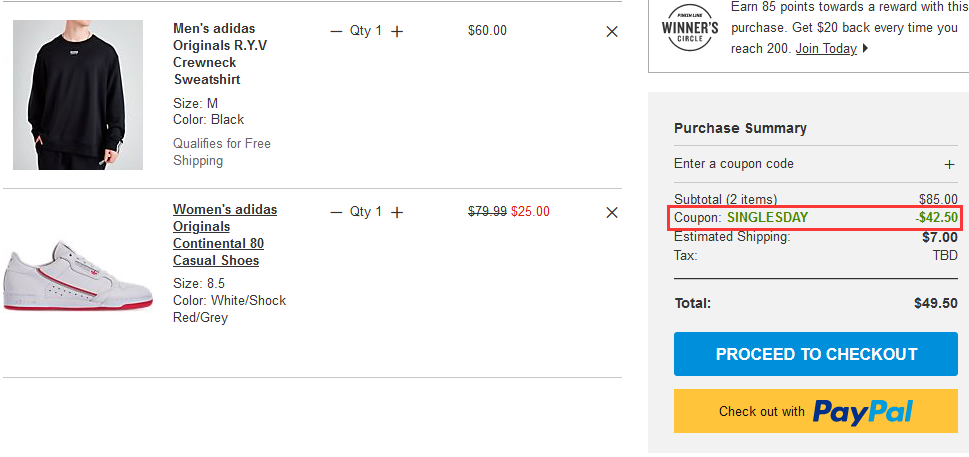Increase quantity of Continental 80 shoes
Image resolution: width=969 pixels, height=457 pixels.
(397, 212)
